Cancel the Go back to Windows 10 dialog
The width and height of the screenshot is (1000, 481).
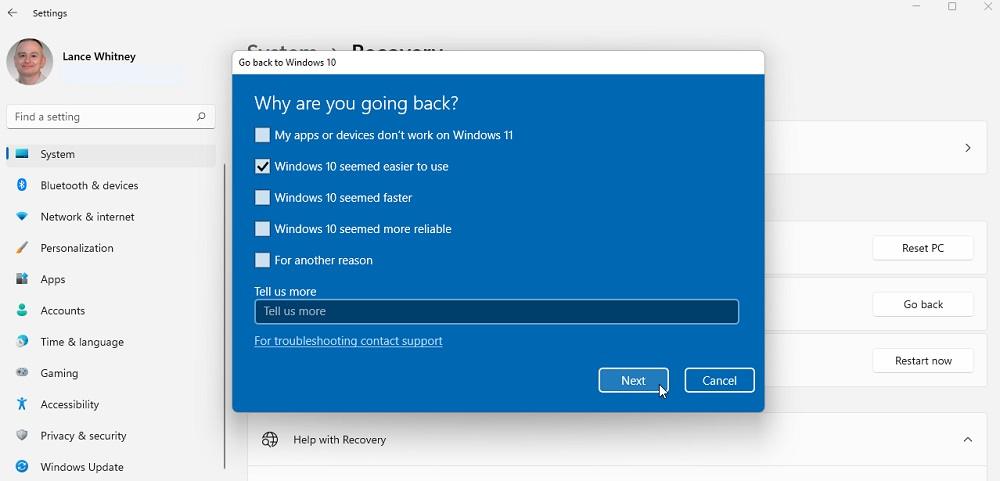click(719, 381)
